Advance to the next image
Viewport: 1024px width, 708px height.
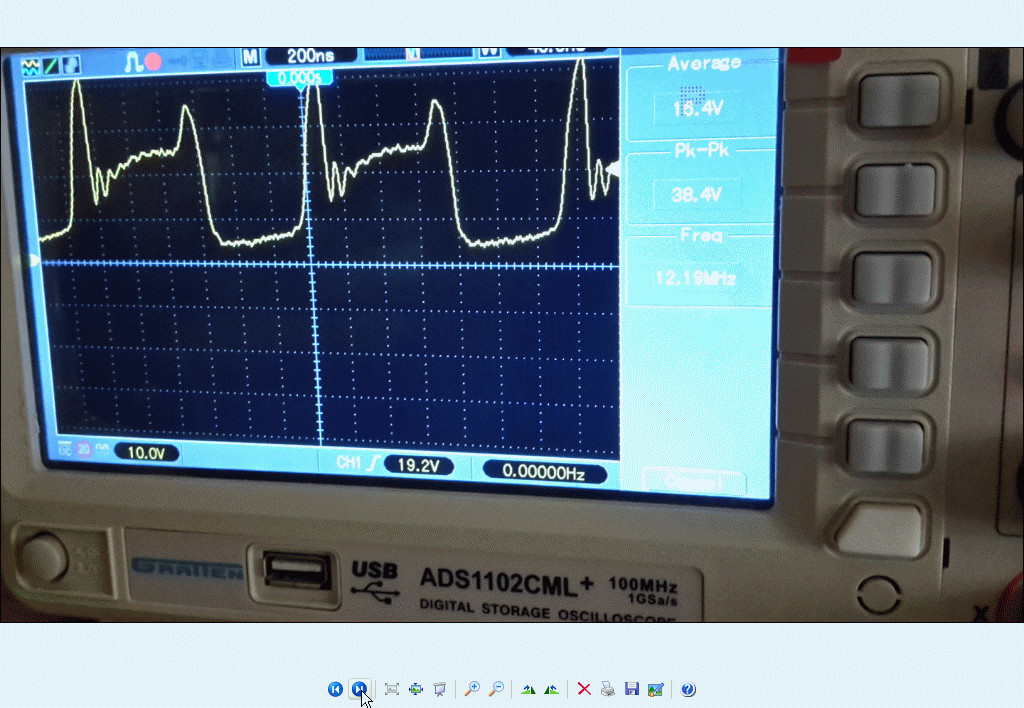[359, 689]
